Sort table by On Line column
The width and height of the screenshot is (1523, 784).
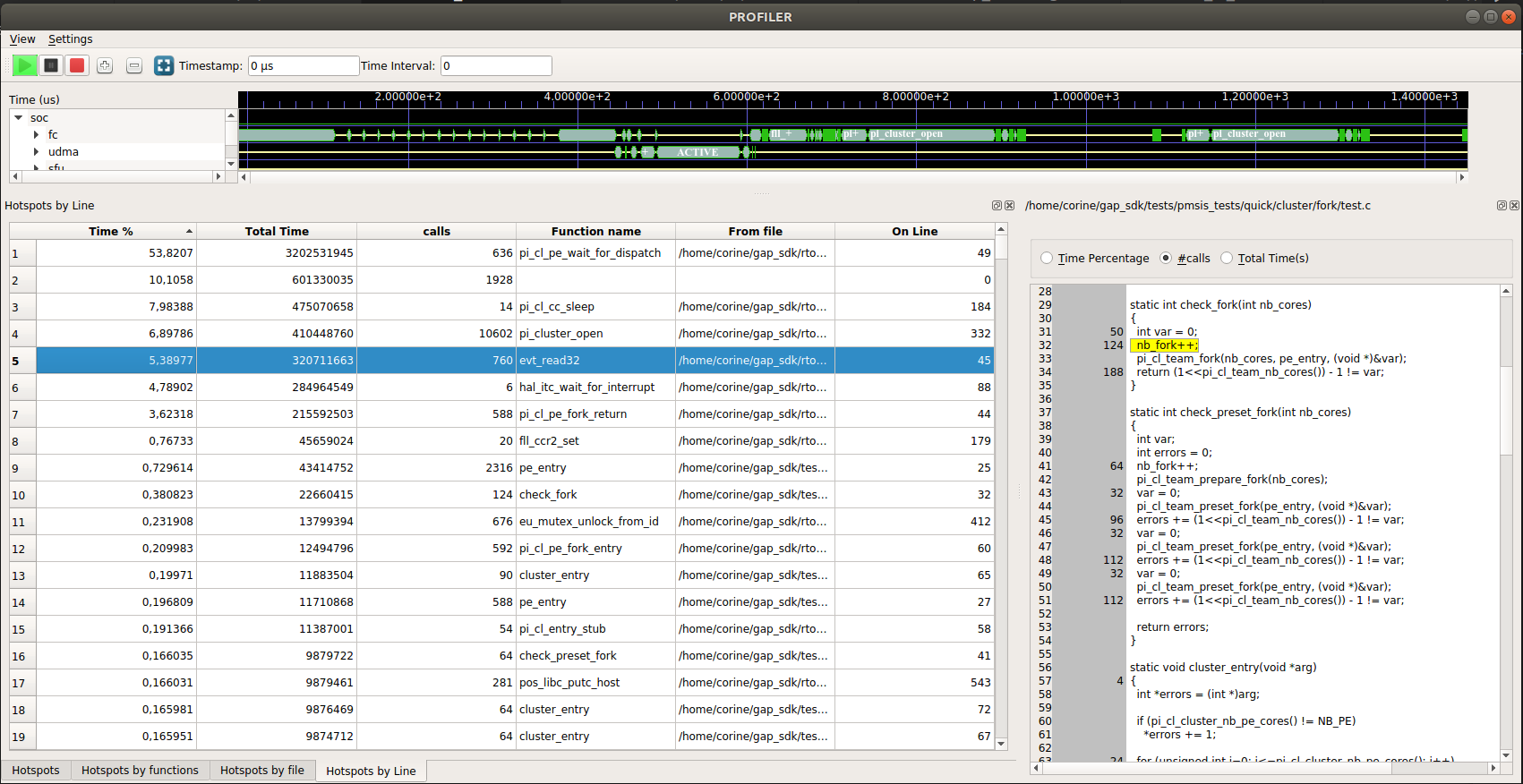click(914, 231)
